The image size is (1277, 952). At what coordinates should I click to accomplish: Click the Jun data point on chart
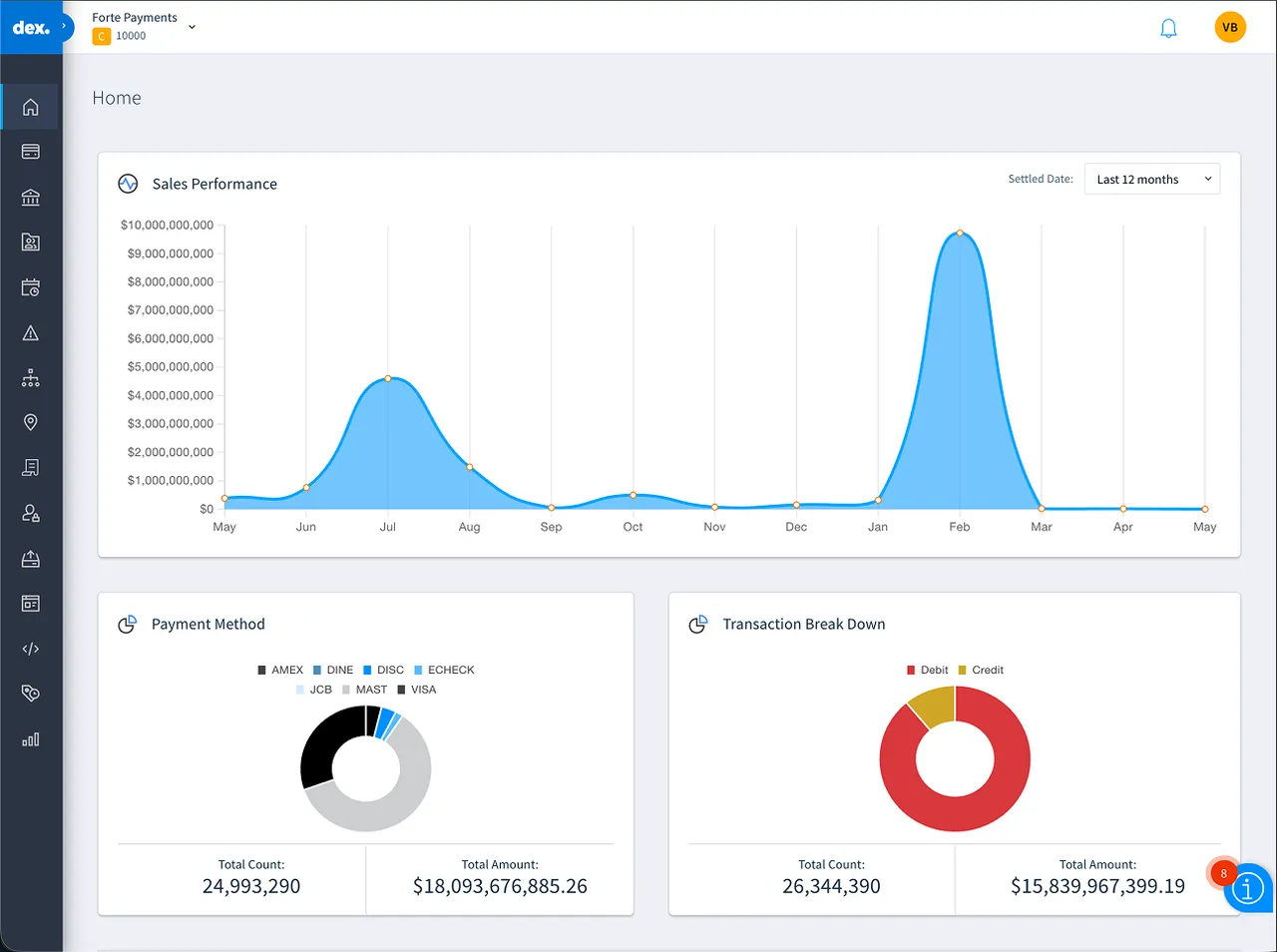tap(306, 487)
